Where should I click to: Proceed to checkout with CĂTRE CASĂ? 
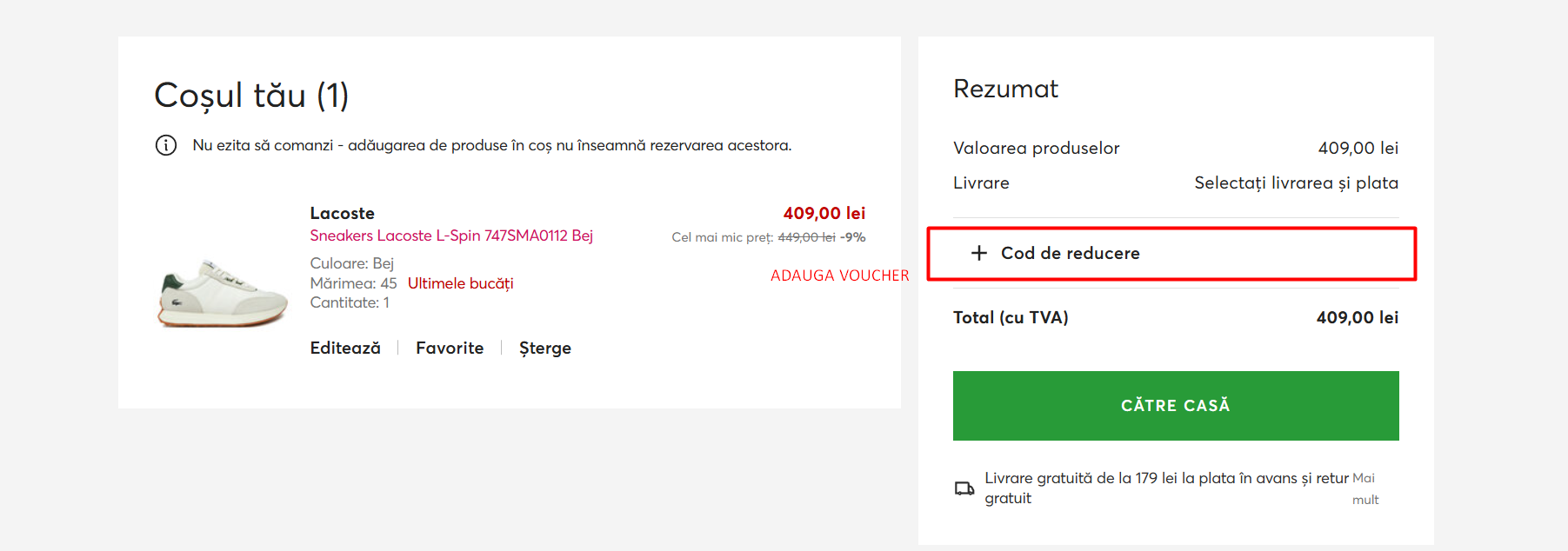pyautogui.click(x=1175, y=406)
